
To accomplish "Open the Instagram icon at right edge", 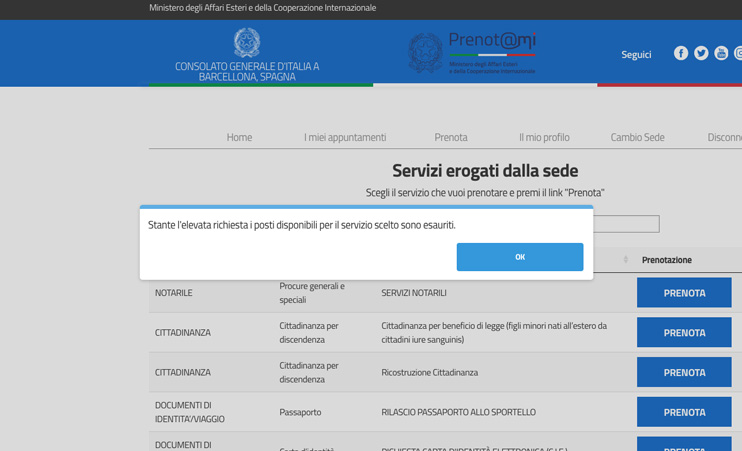I will [x=738, y=53].
